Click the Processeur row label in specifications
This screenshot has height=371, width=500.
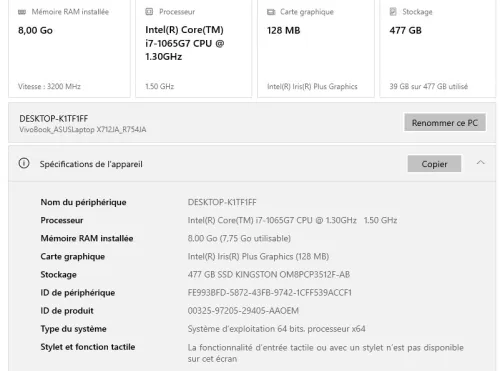[62, 220]
